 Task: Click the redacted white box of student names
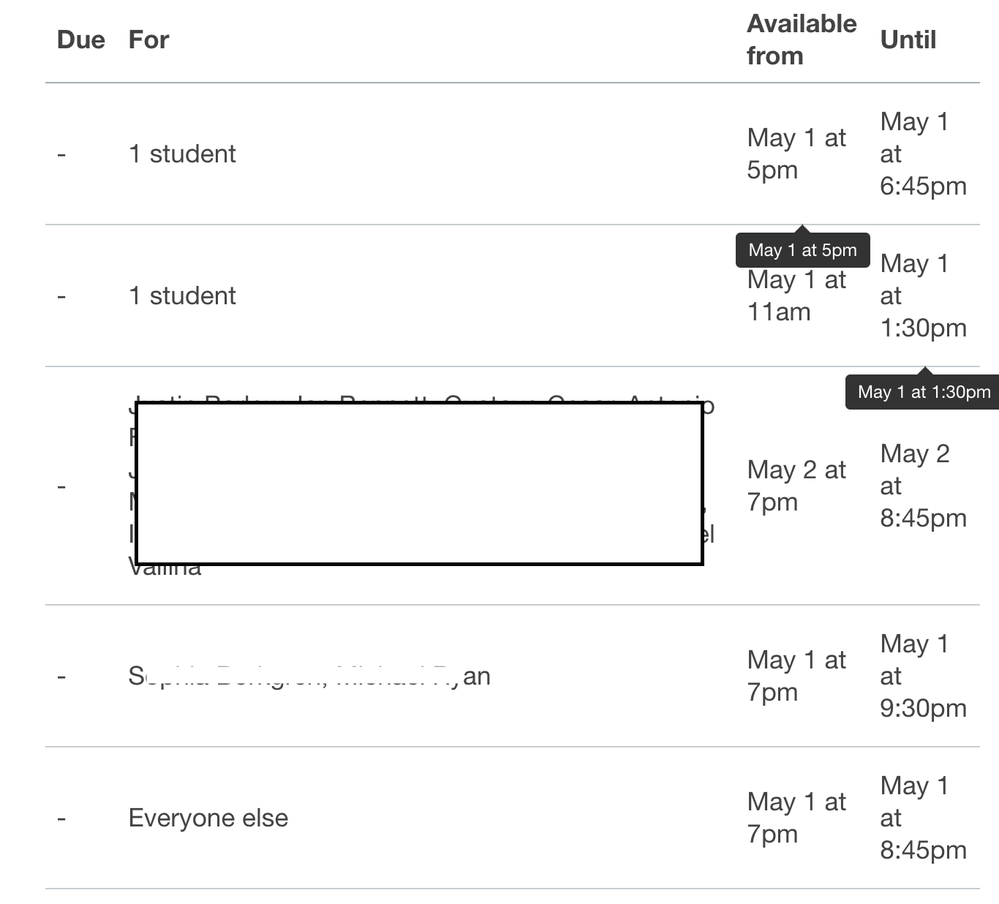click(x=419, y=483)
